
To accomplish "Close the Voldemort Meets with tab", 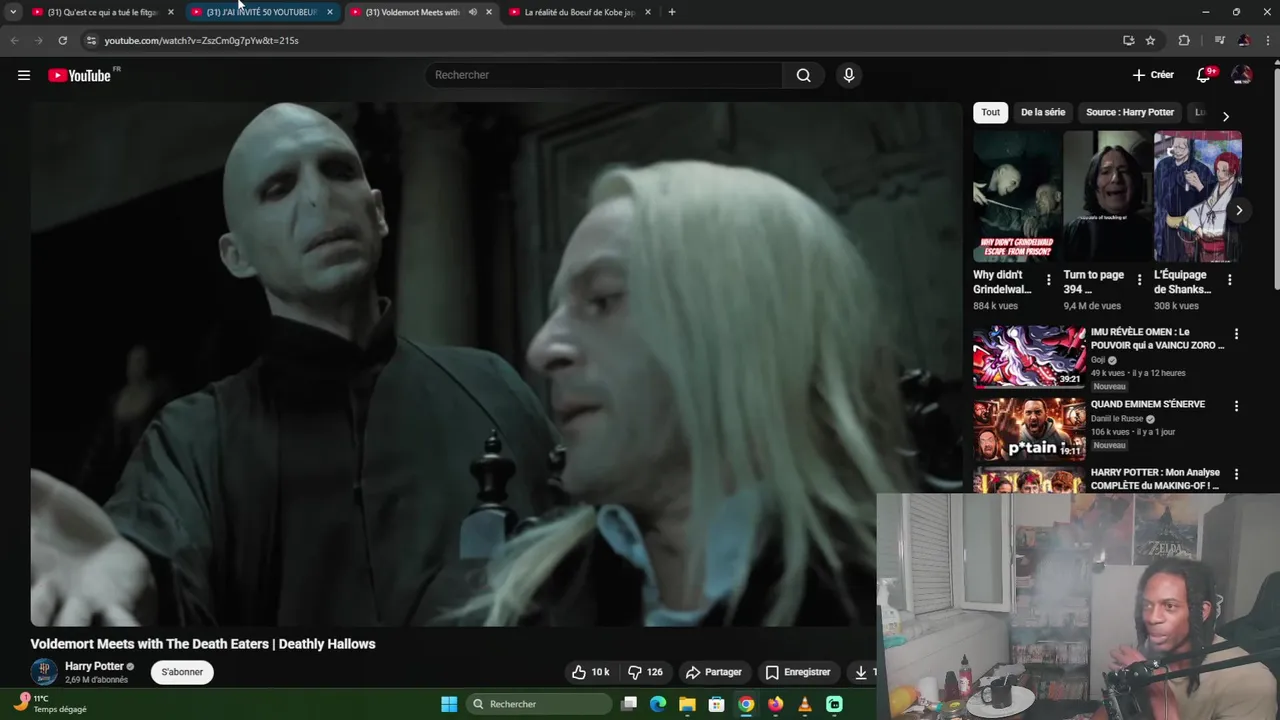I will click(x=488, y=12).
